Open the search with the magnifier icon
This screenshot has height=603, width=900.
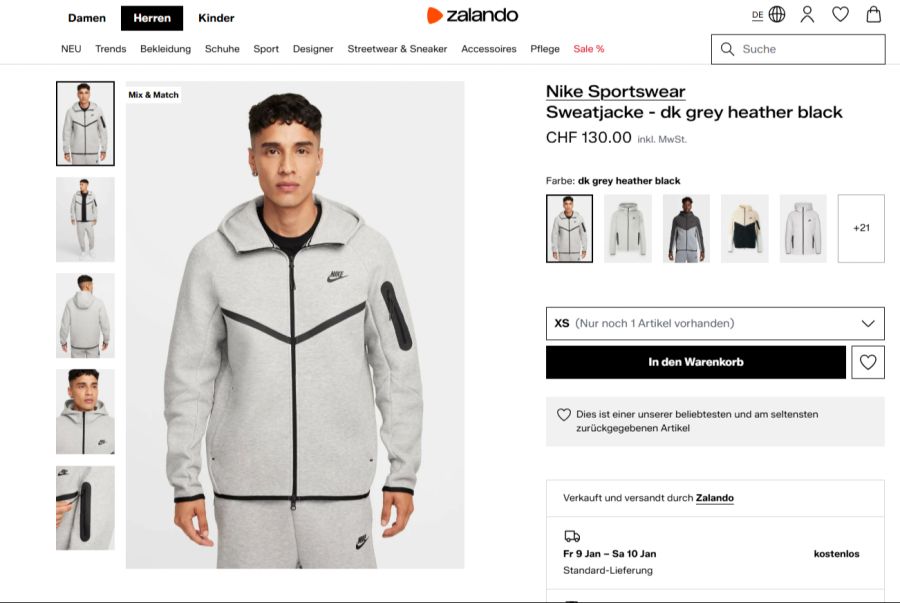point(725,48)
